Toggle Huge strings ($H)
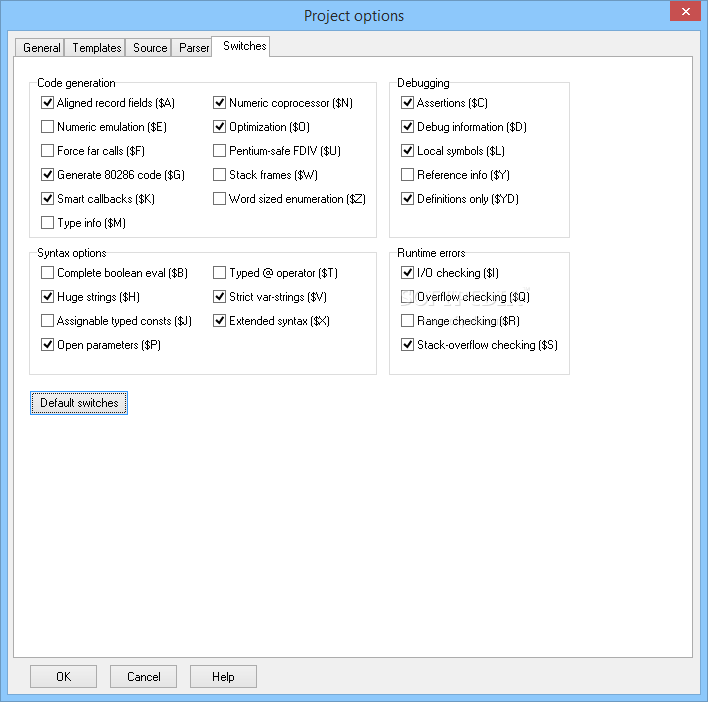This screenshot has width=708, height=702. [x=47, y=297]
